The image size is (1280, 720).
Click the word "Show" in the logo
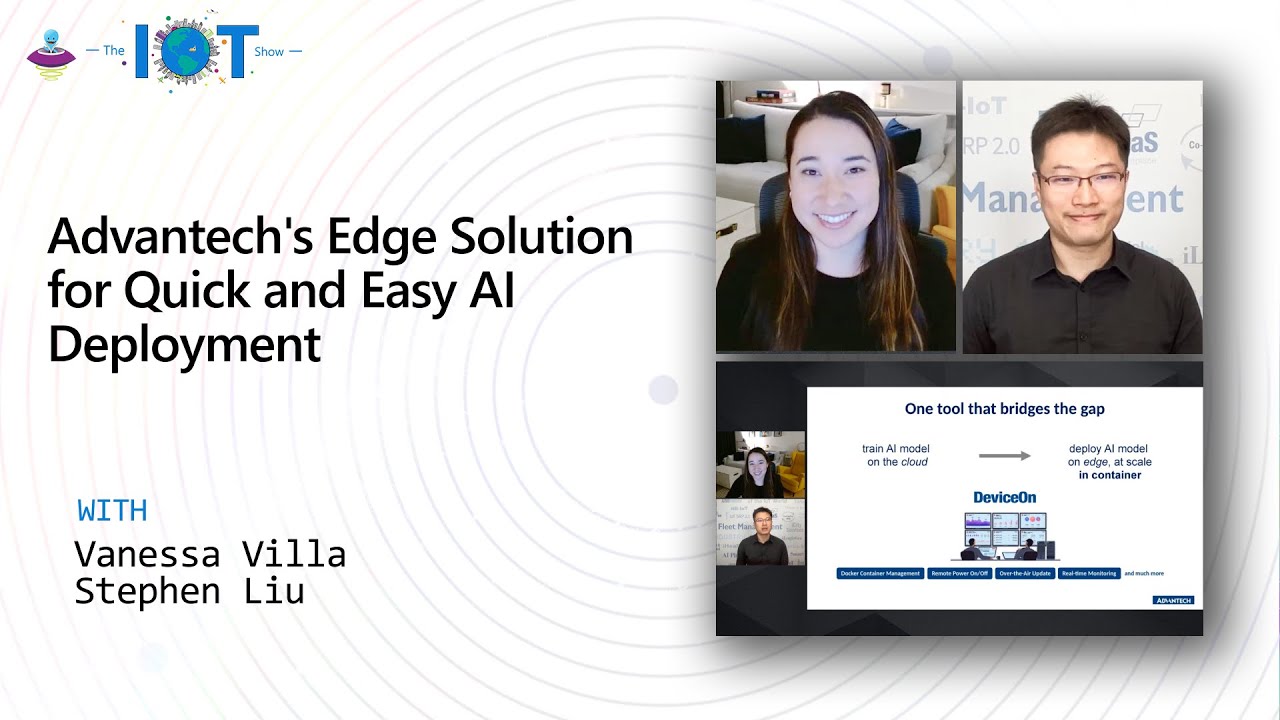click(x=269, y=51)
